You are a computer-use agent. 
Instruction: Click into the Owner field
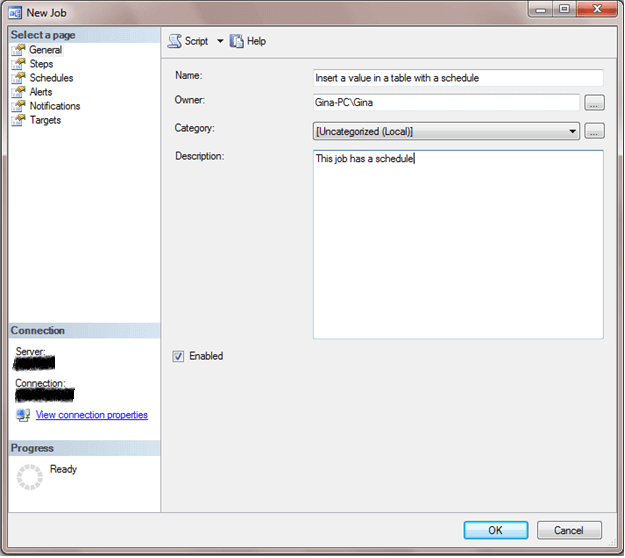pyautogui.click(x=446, y=102)
